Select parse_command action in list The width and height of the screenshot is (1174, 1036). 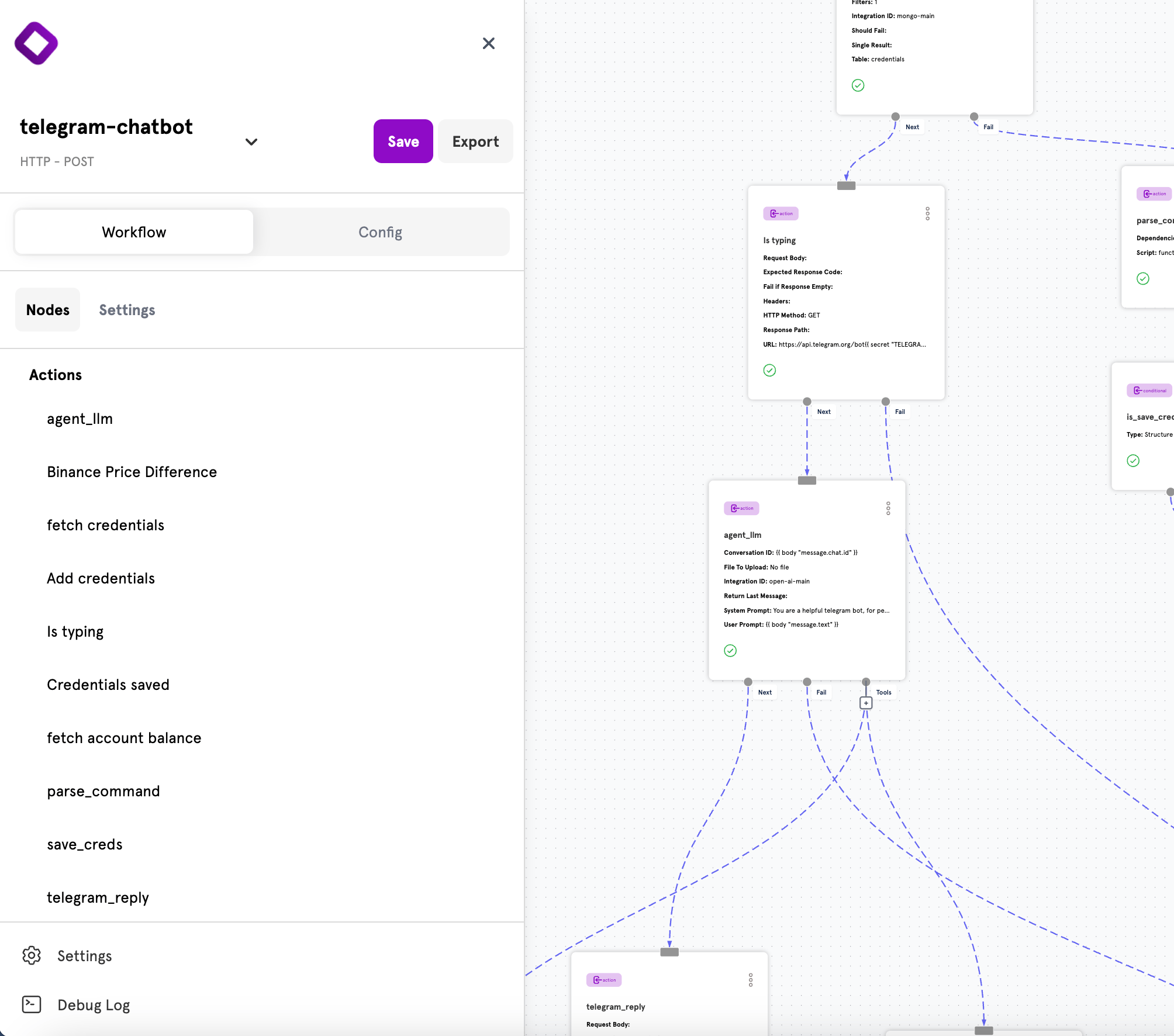pyautogui.click(x=103, y=791)
